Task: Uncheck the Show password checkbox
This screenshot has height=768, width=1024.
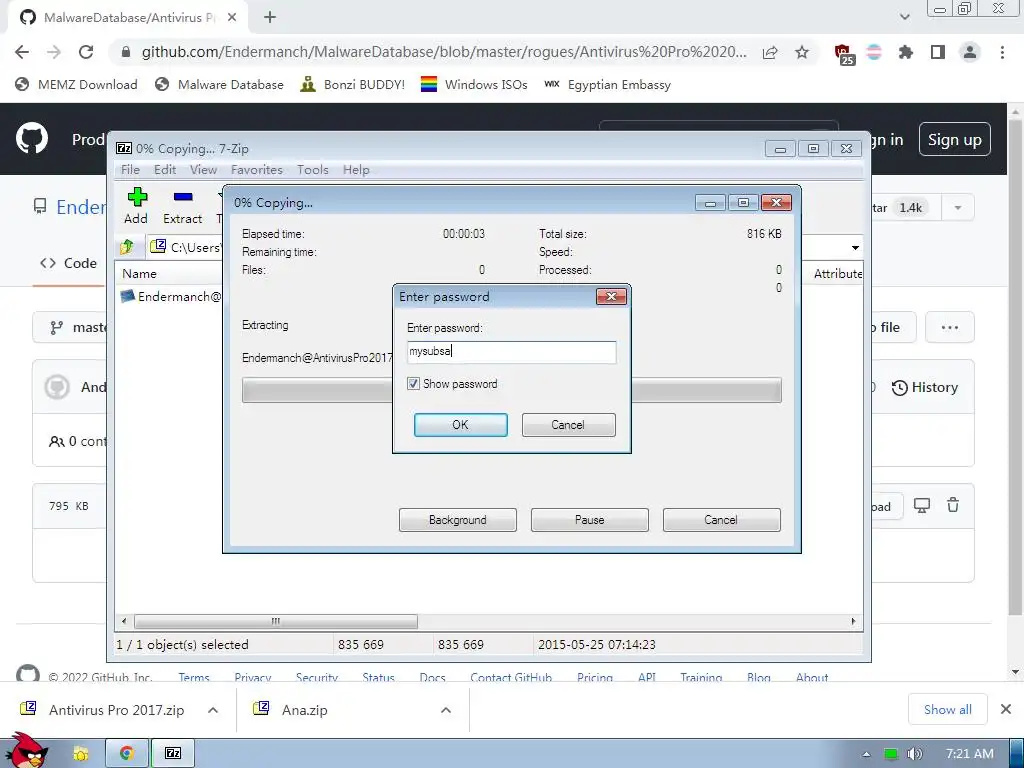Action: (413, 383)
